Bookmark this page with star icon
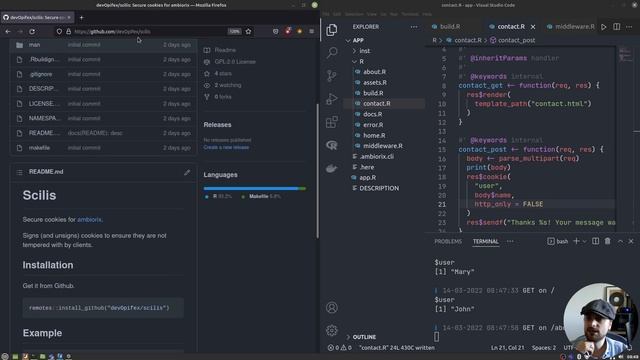The image size is (640, 360). 248,31
